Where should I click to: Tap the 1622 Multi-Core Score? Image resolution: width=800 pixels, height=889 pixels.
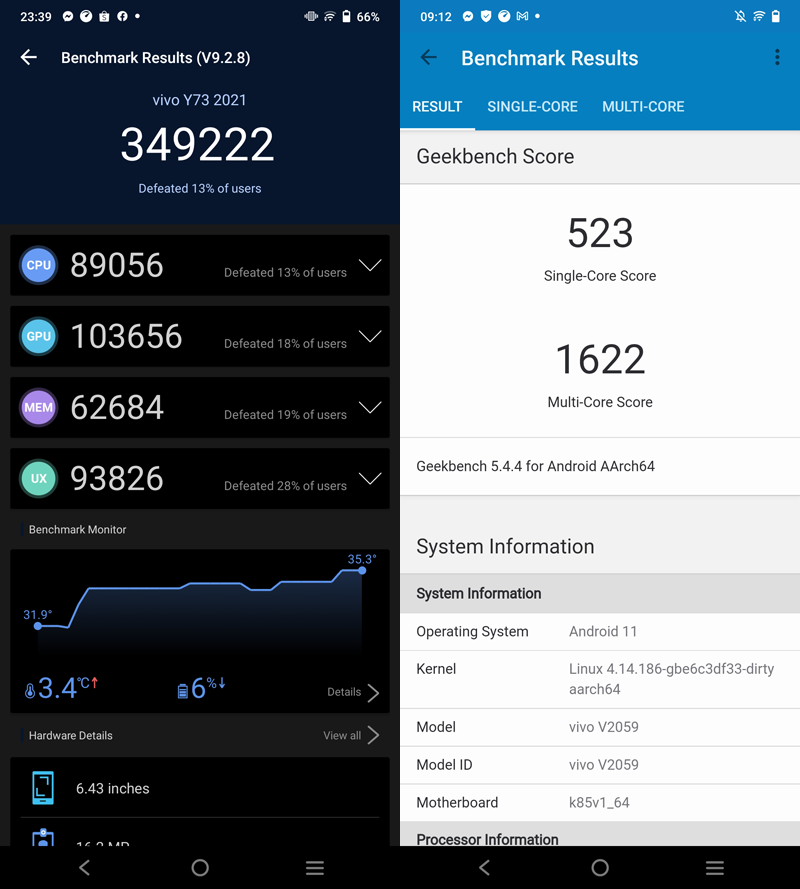pos(600,359)
